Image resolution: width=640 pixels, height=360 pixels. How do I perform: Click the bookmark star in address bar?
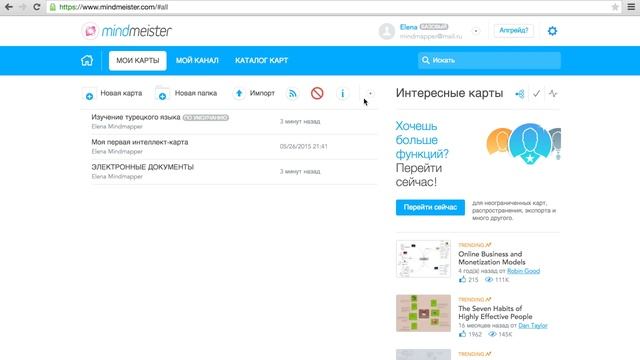615,7
